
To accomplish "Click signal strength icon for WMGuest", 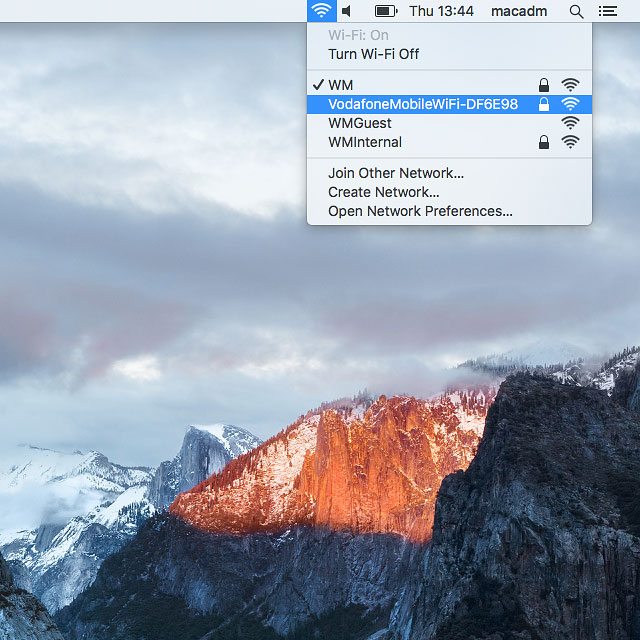I will click(x=570, y=123).
